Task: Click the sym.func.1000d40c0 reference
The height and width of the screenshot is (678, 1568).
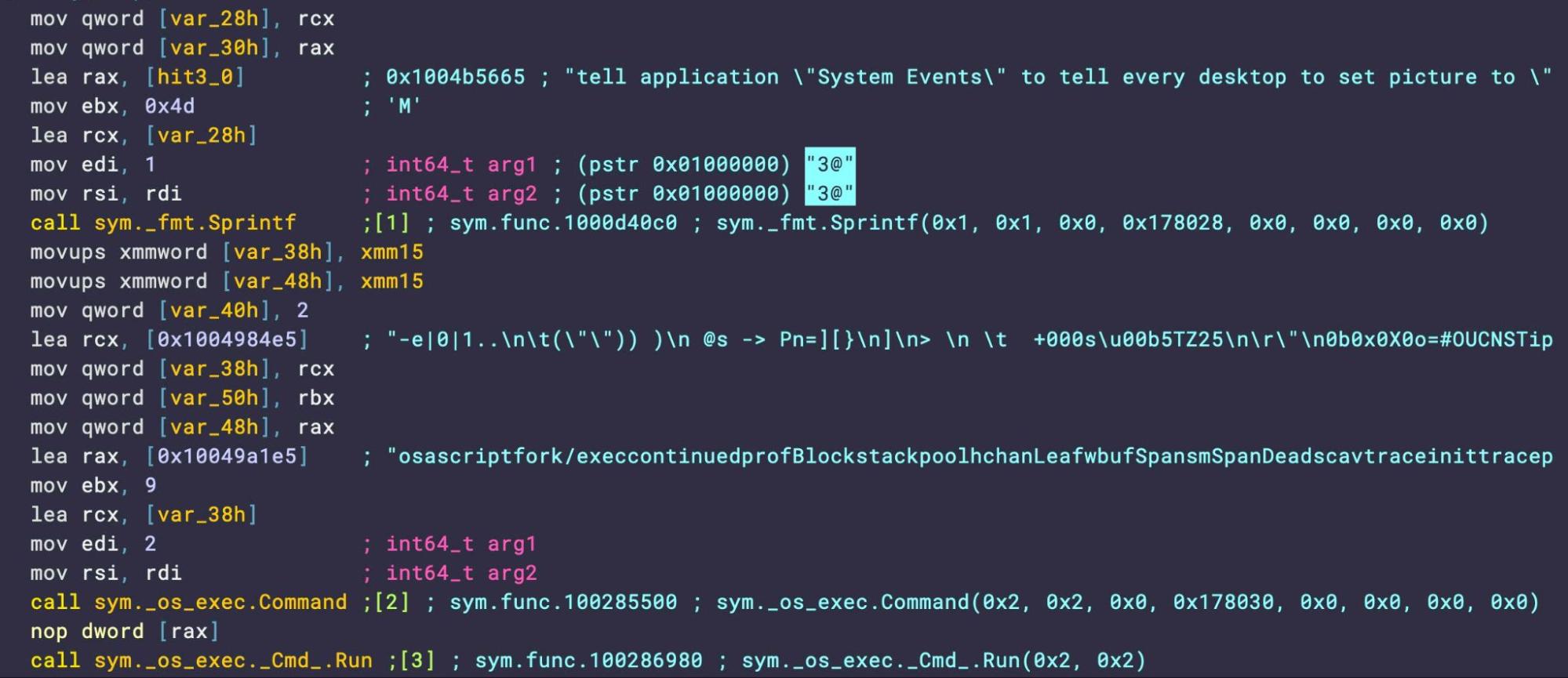Action: (x=563, y=223)
